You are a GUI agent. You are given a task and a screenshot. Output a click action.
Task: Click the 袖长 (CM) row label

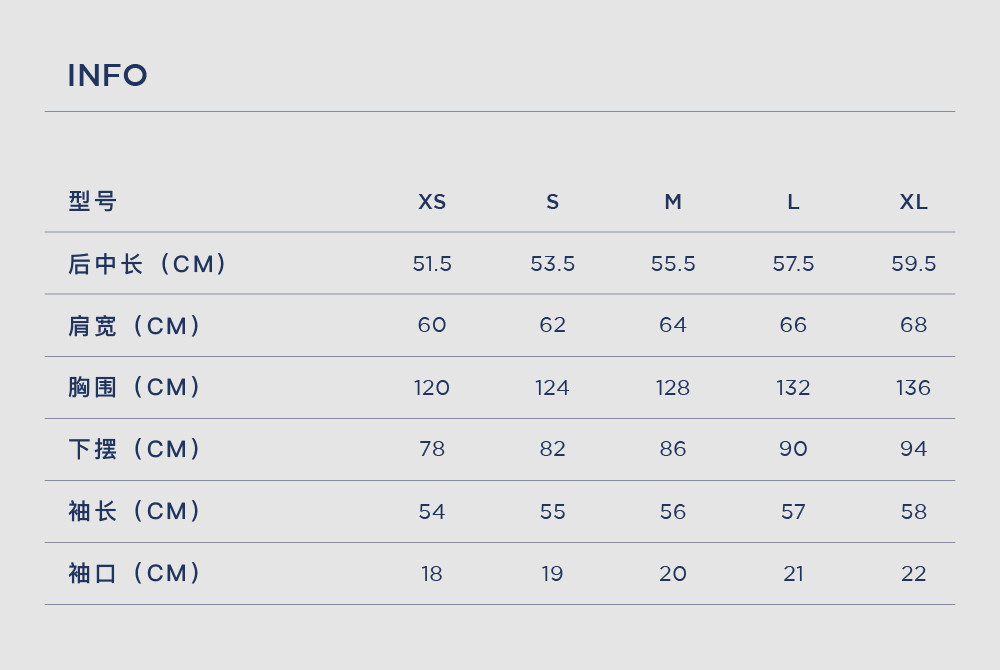coord(135,511)
